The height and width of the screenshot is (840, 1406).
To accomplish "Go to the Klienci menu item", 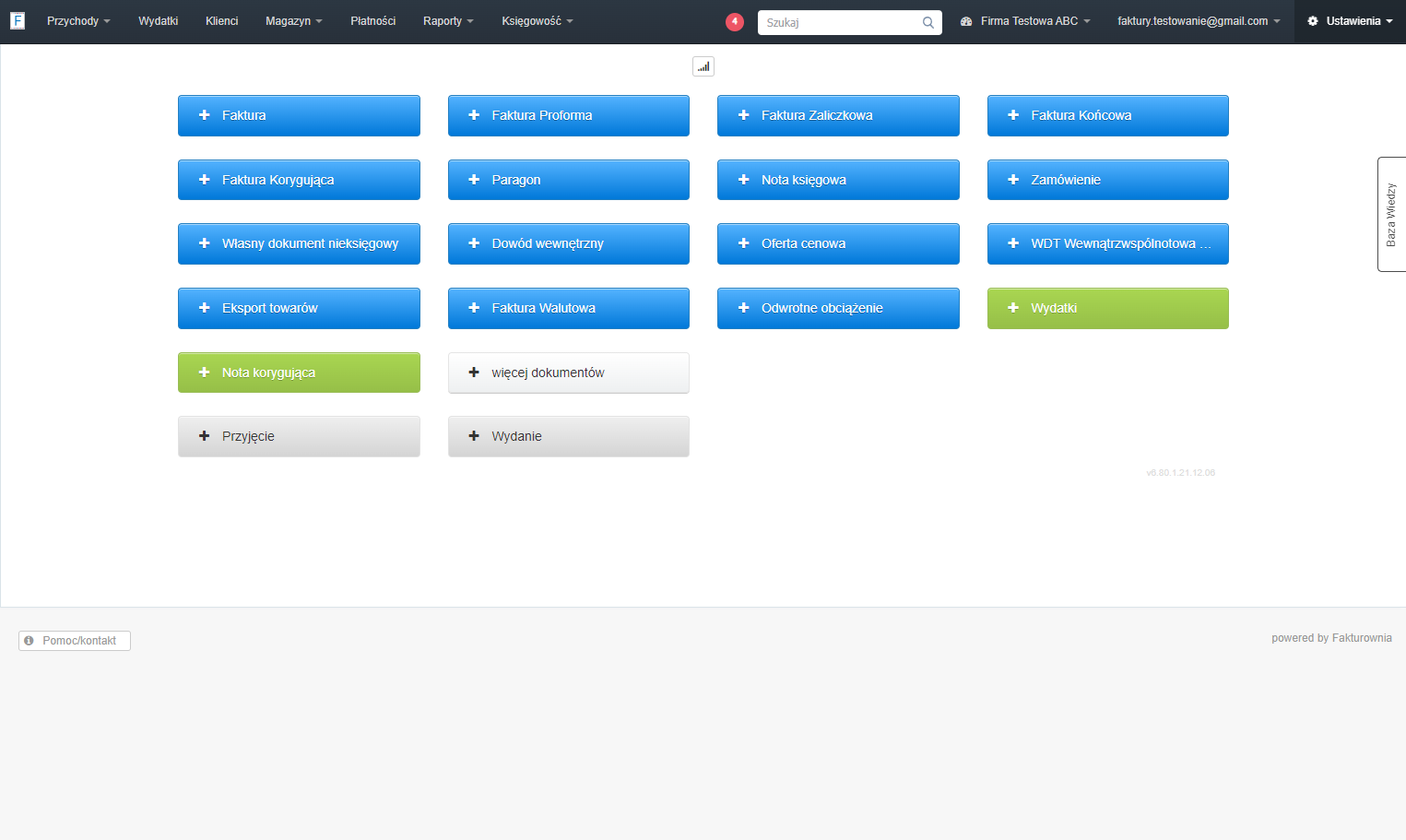I will click(x=222, y=21).
